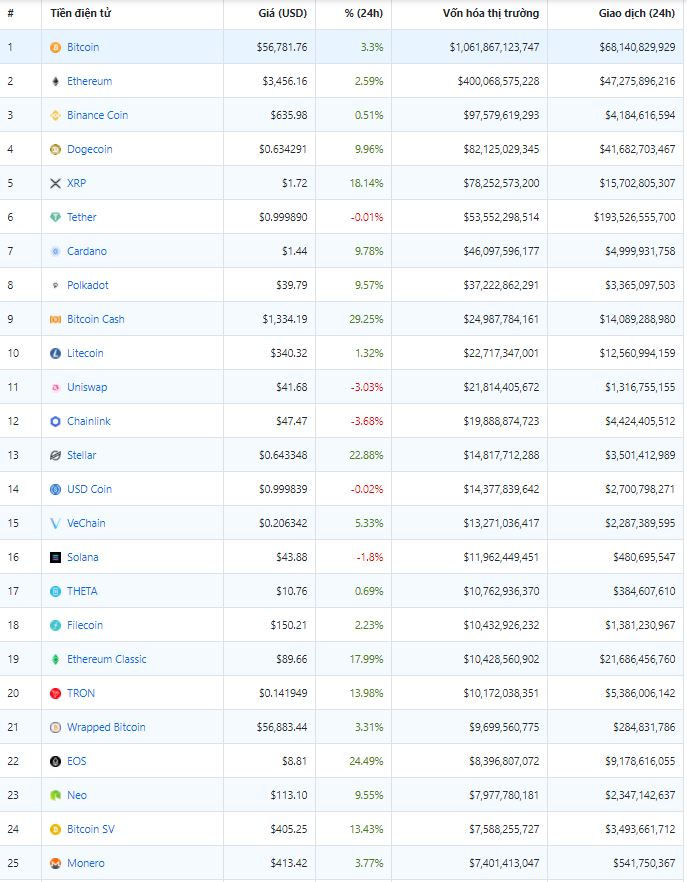Image resolution: width=687 pixels, height=882 pixels.
Task: Open the Ethereum Classic name link
Action: click(x=106, y=659)
